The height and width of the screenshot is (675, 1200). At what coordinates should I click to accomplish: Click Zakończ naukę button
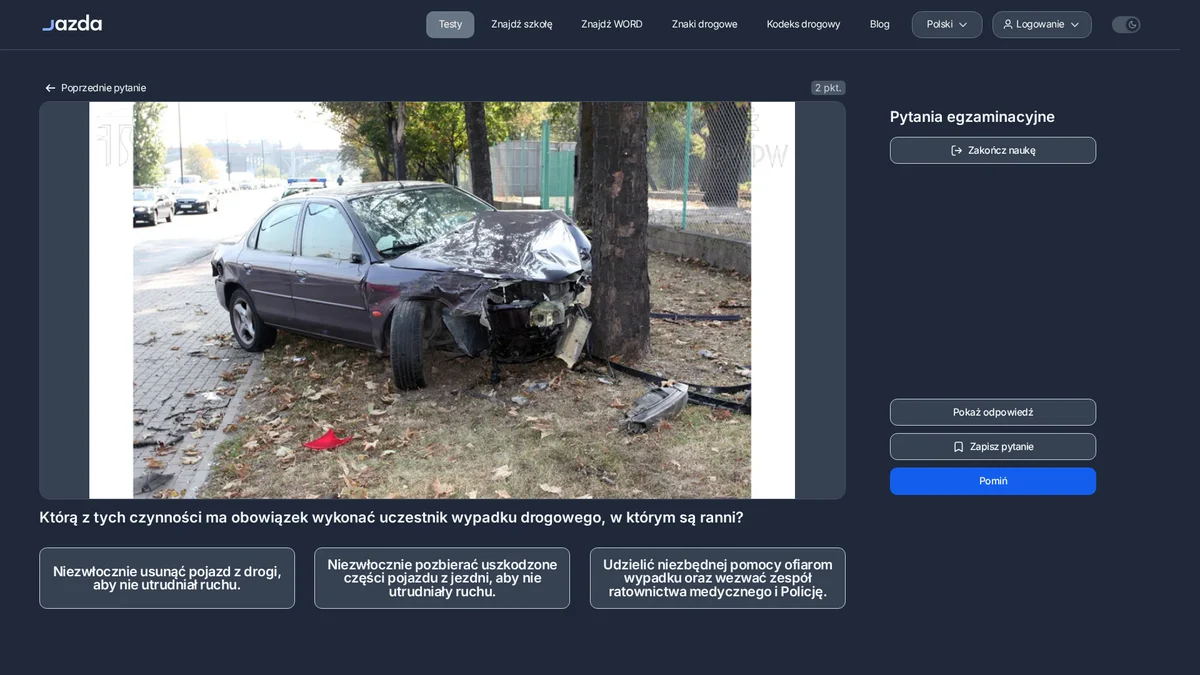click(993, 150)
